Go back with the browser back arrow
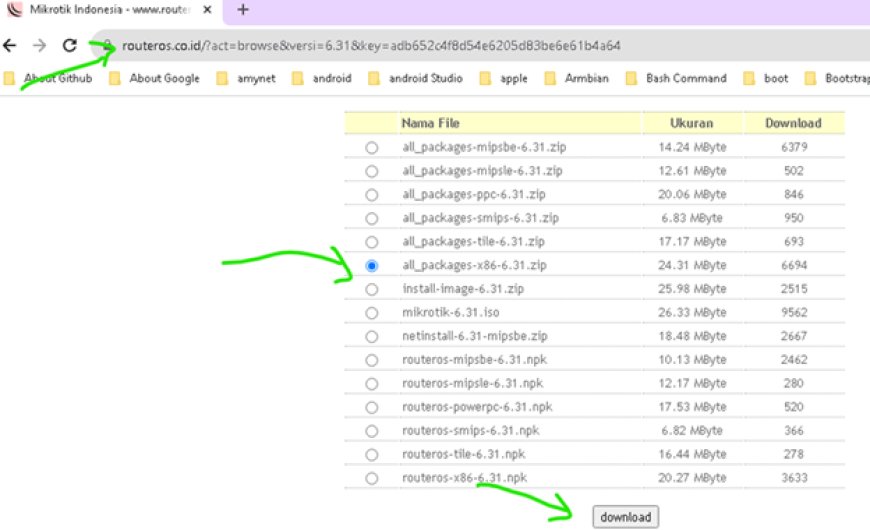The width and height of the screenshot is (870, 530). (x=10, y=45)
